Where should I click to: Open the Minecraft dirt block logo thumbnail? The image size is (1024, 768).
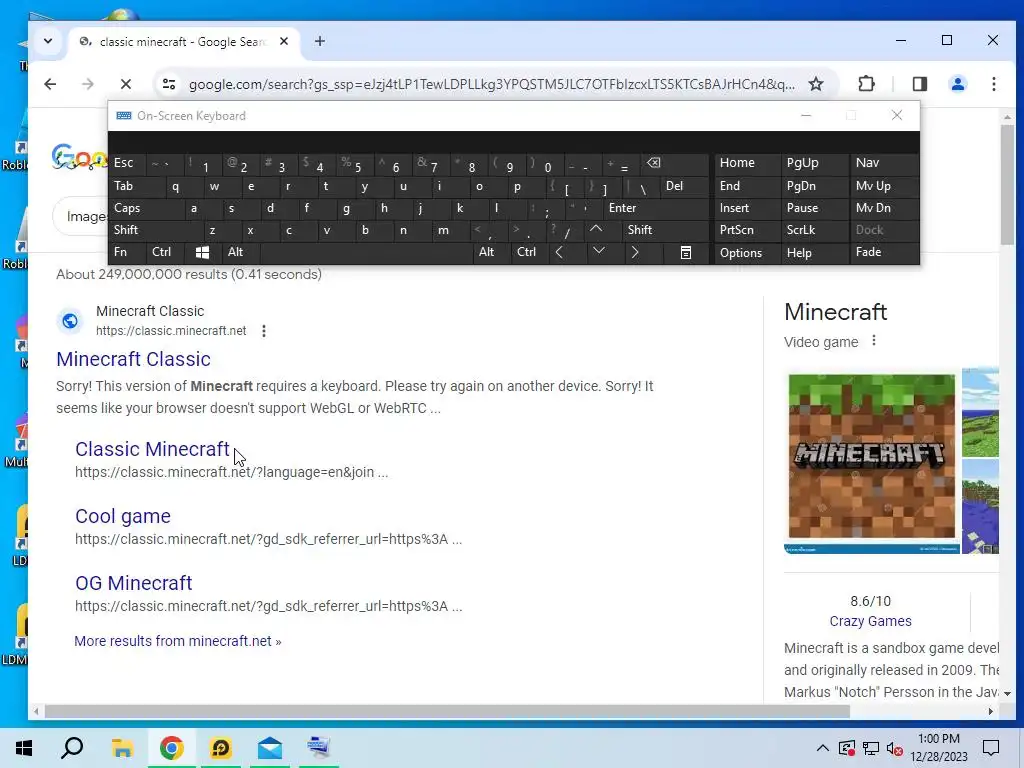[871, 462]
